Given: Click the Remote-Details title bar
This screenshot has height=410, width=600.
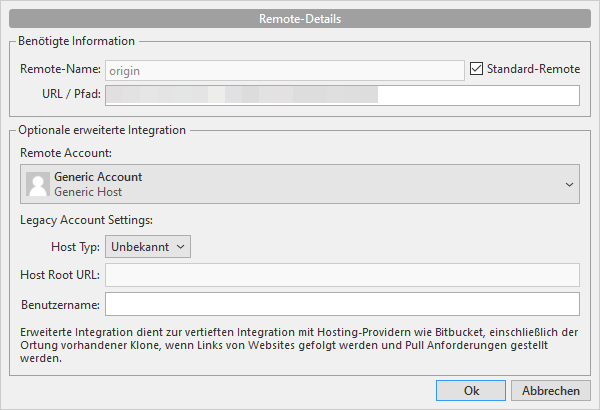Looking at the screenshot, I should 300,18.
